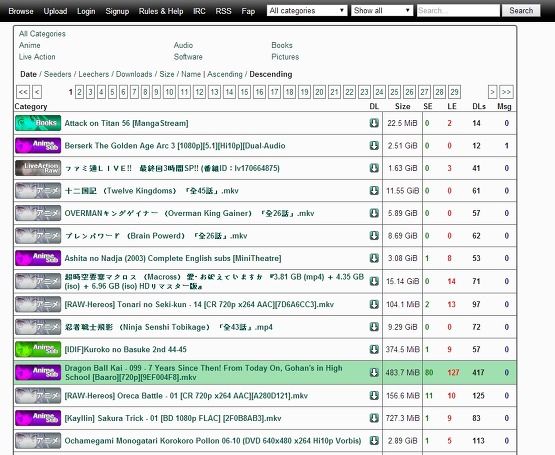Click the Search input field
Image resolution: width=555 pixels, height=455 pixels.
458,11
